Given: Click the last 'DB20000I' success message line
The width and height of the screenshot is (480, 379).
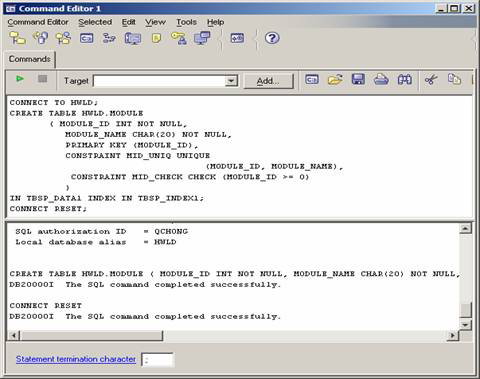Looking at the screenshot, I should [x=145, y=316].
